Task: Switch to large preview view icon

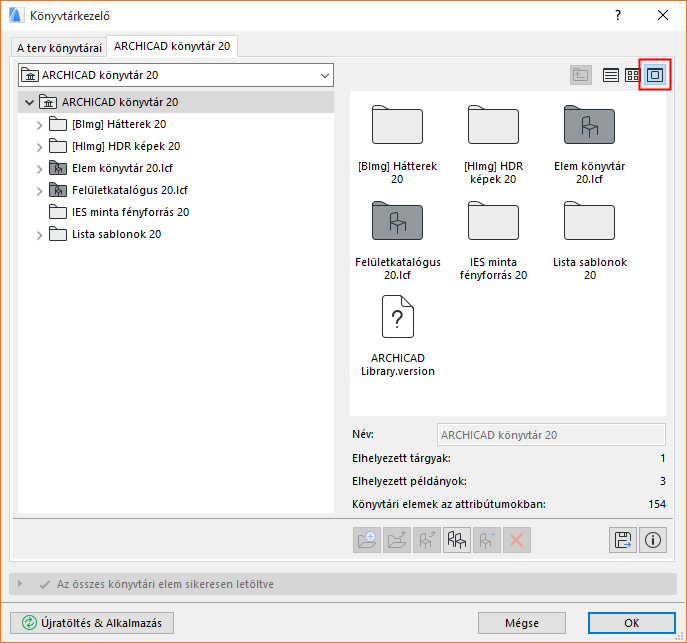Action: (x=655, y=75)
